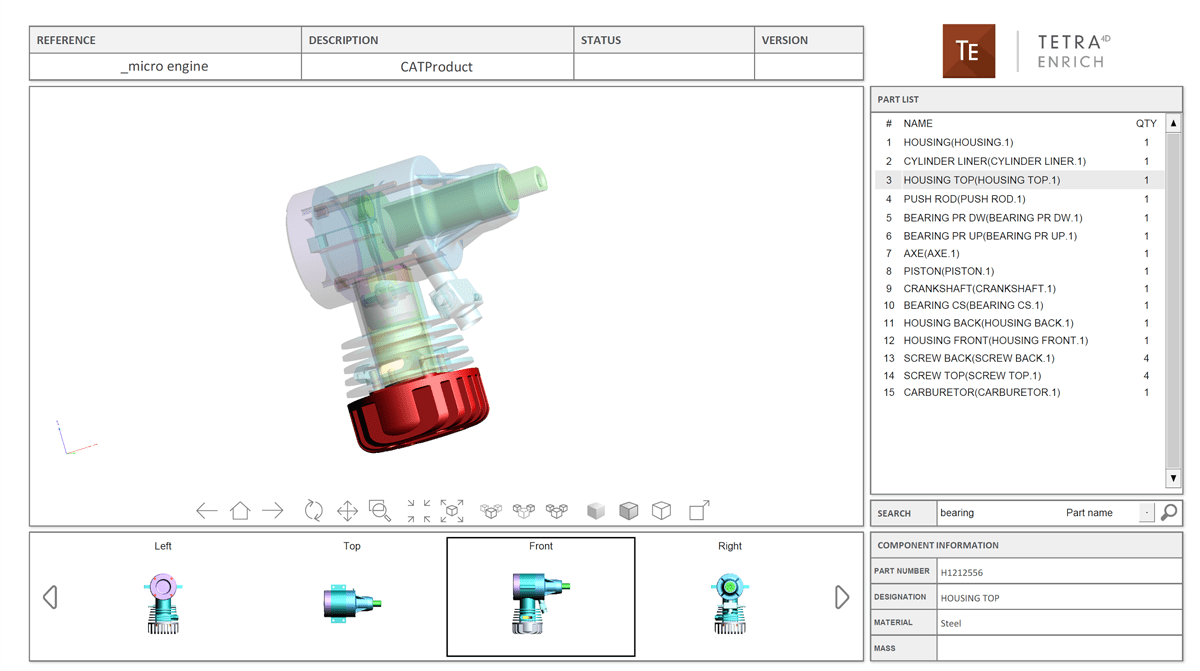The height and width of the screenshot is (671, 1200).
Task: Select PISTON(PISTON.1) part row
Action: click(x=1019, y=271)
